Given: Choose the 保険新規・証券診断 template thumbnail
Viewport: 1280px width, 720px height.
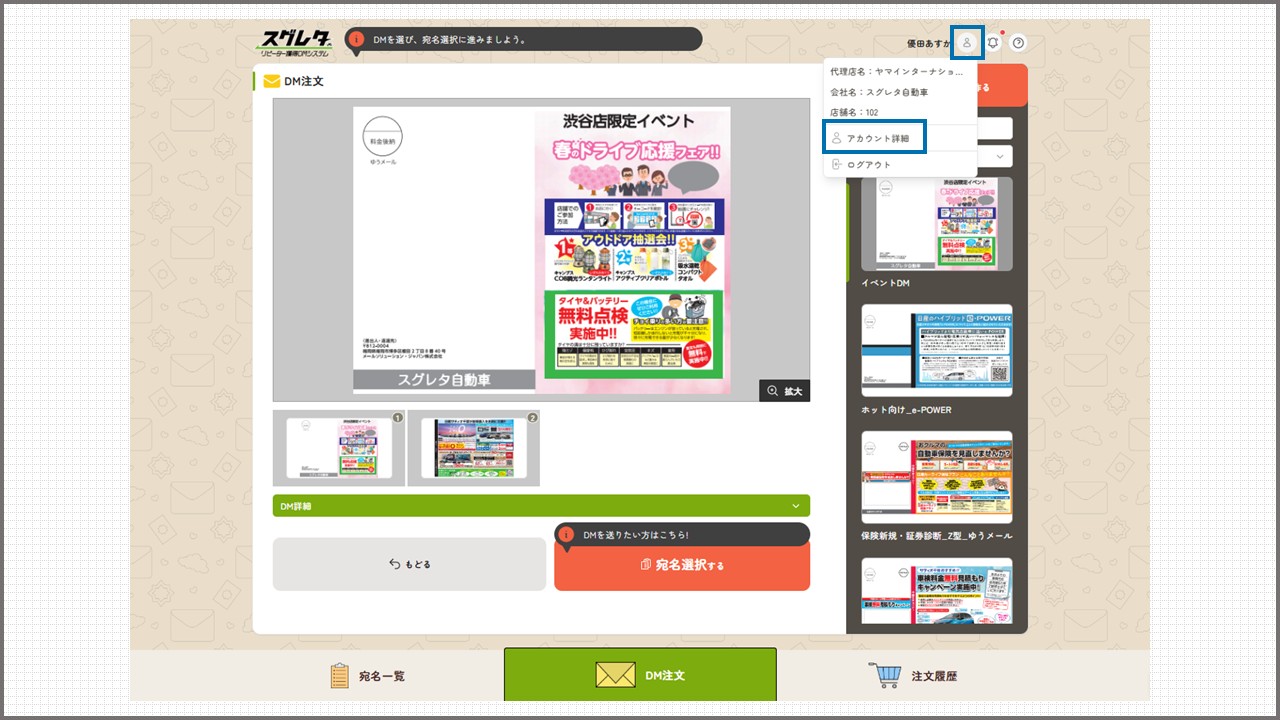Looking at the screenshot, I should coord(937,477).
